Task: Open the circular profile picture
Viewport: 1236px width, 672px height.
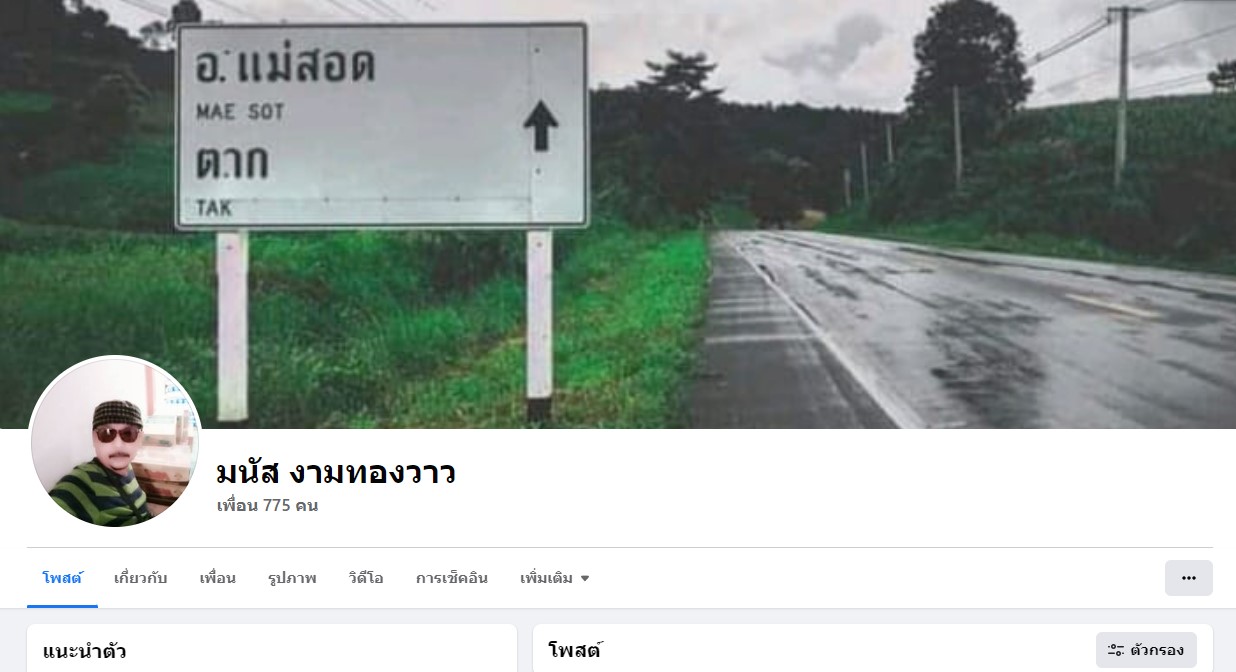Action: tap(116, 442)
